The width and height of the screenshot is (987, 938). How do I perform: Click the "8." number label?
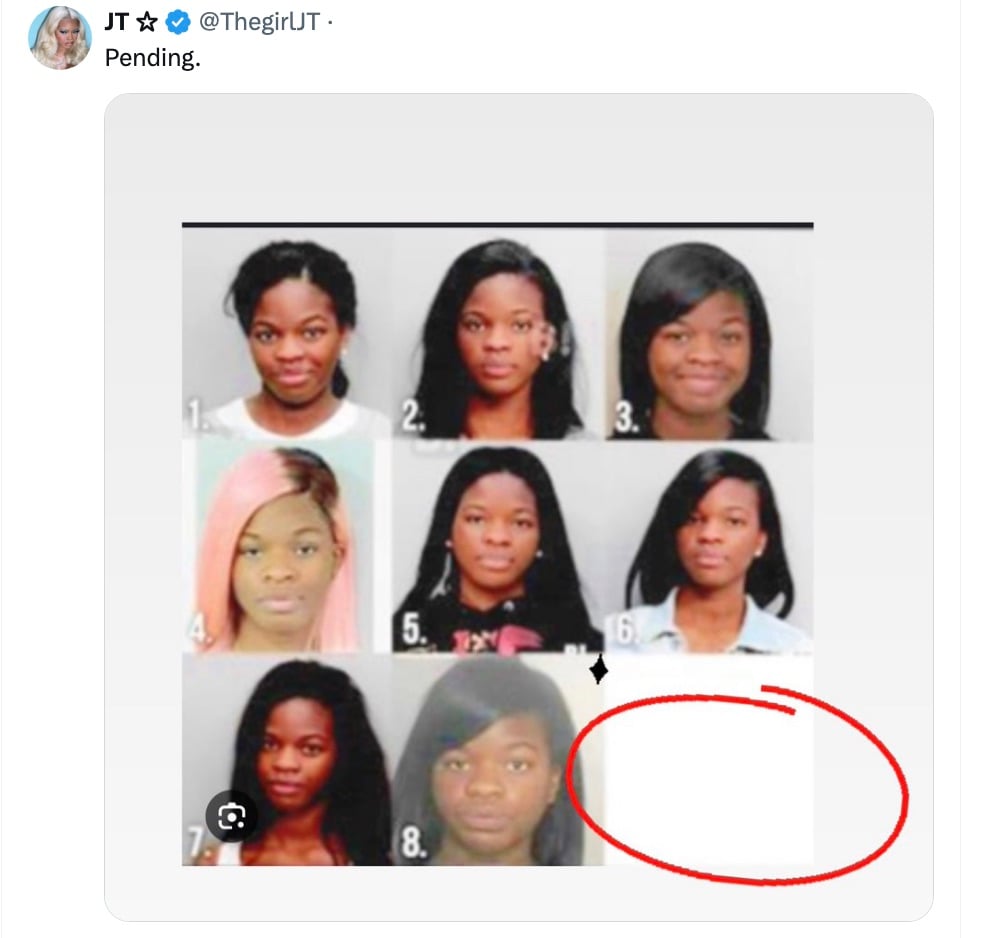pos(413,842)
